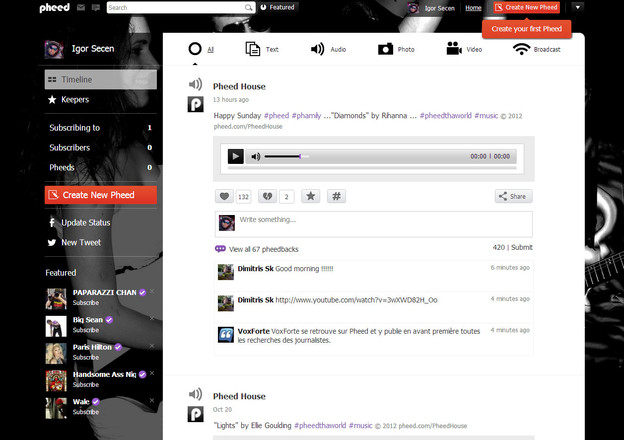Filter timeline by Photo
The height and width of the screenshot is (440, 624).
pyautogui.click(x=396, y=49)
